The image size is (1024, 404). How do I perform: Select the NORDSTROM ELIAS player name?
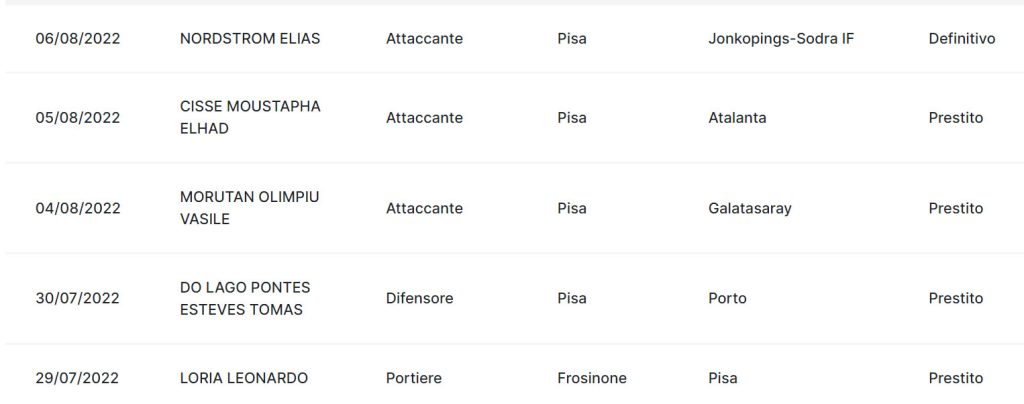(249, 39)
